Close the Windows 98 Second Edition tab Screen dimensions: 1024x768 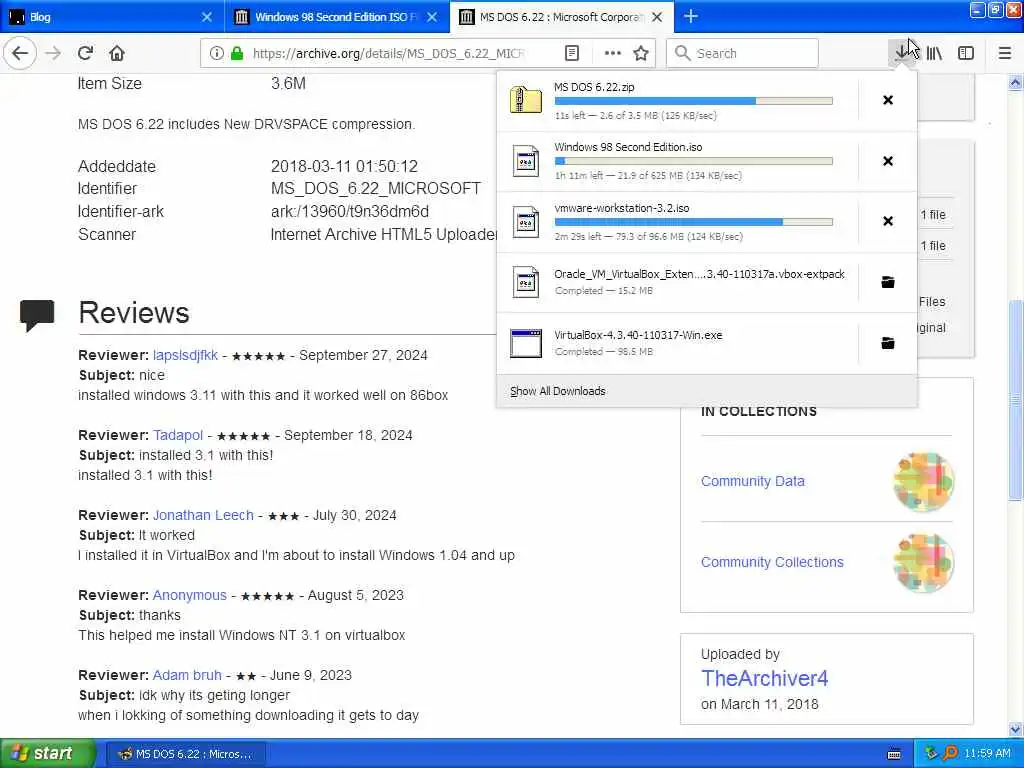pos(432,17)
